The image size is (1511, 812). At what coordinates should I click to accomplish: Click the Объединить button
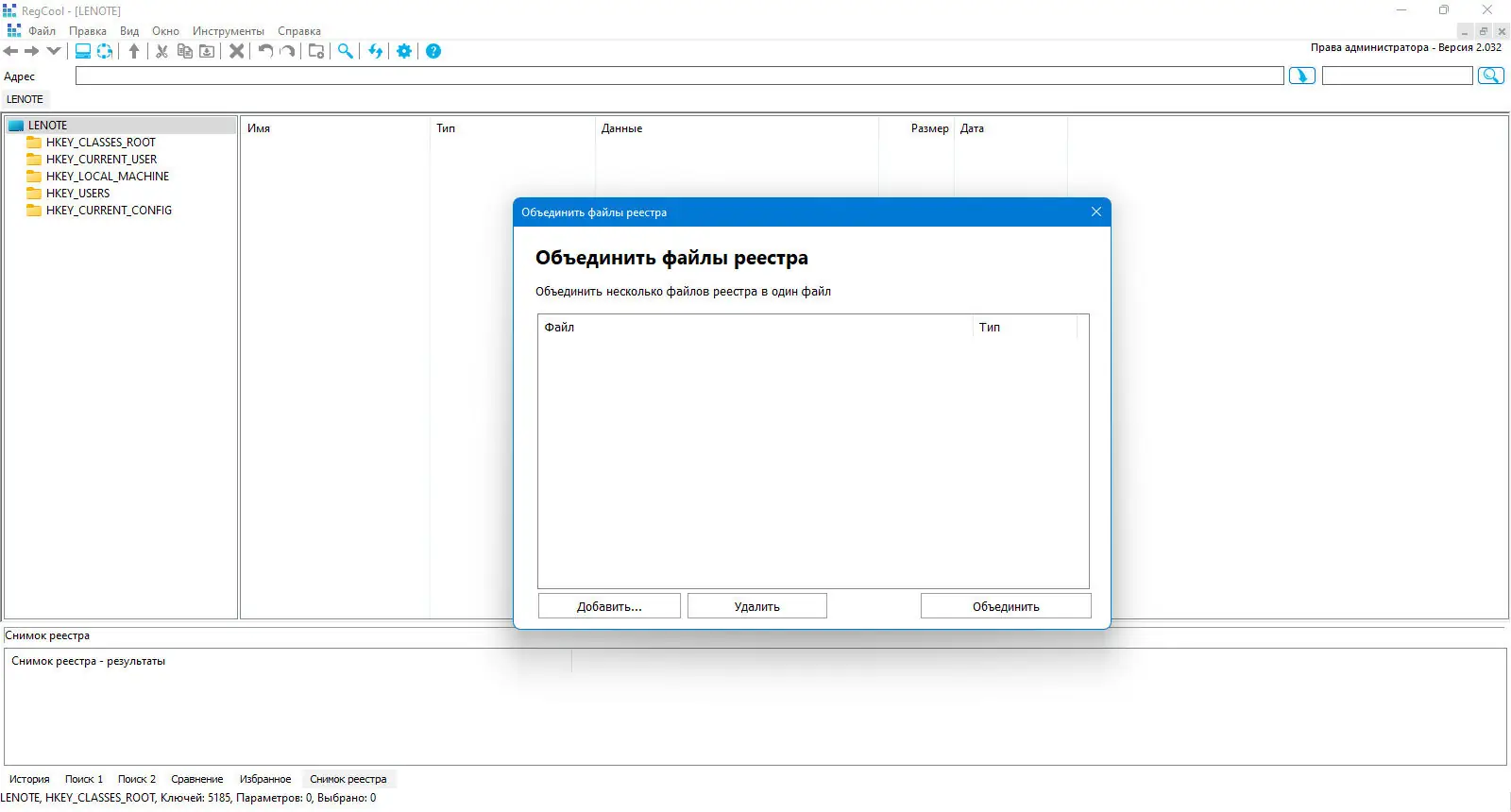(1006, 606)
